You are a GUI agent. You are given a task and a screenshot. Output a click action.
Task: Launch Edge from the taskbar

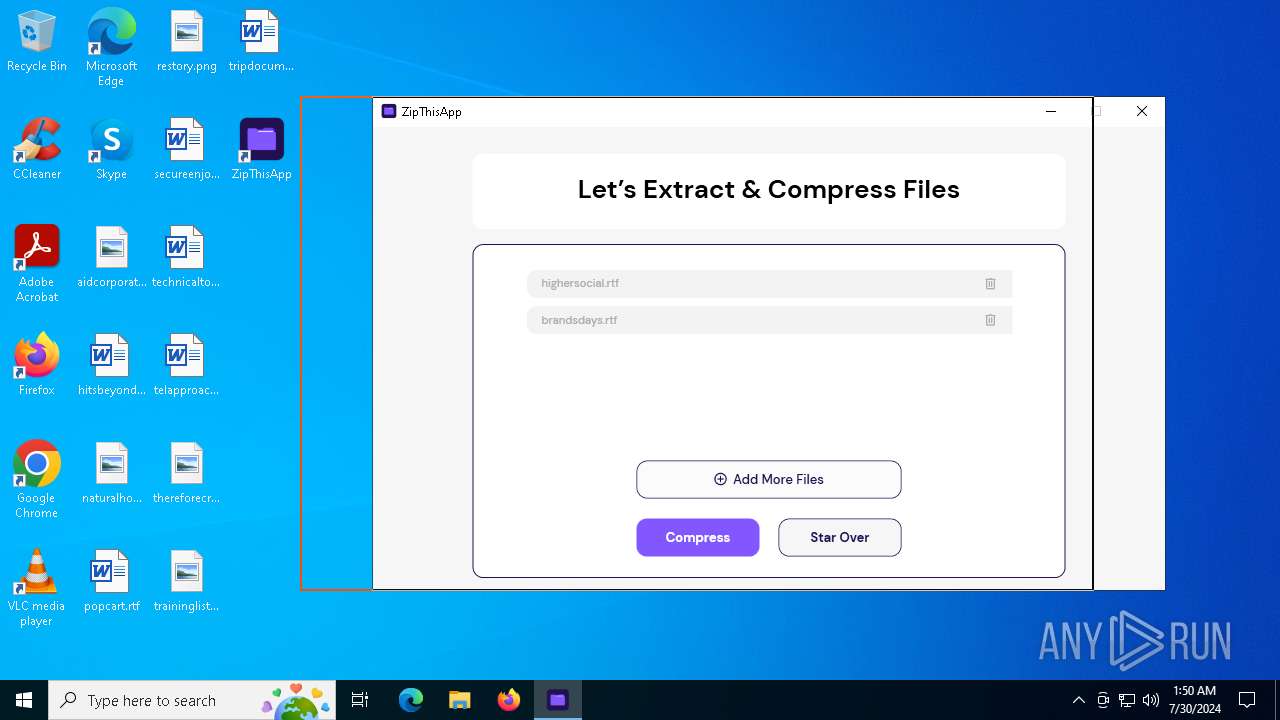tap(411, 700)
